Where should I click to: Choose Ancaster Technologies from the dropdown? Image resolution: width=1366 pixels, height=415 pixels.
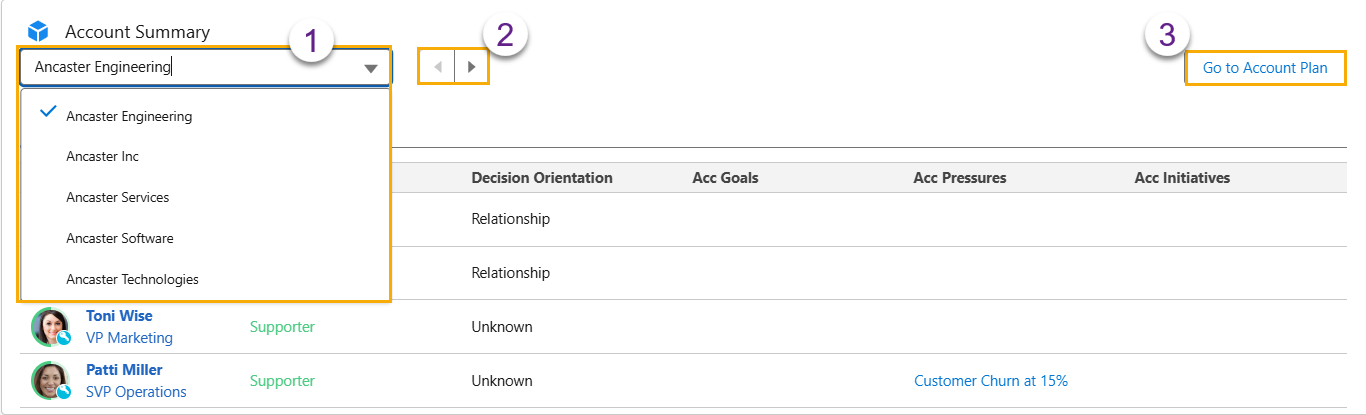pos(132,280)
